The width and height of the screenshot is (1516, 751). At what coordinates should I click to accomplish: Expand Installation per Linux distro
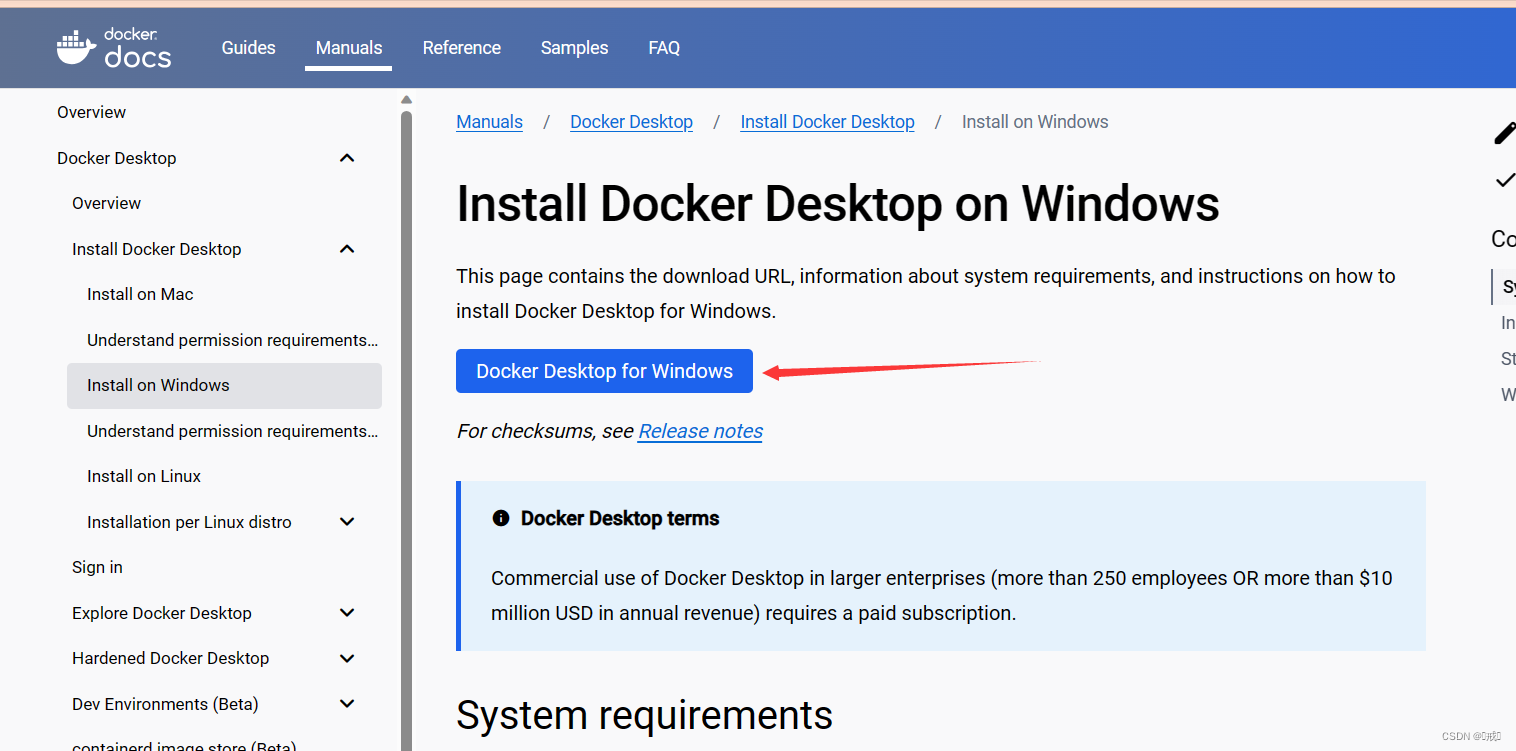point(347,522)
